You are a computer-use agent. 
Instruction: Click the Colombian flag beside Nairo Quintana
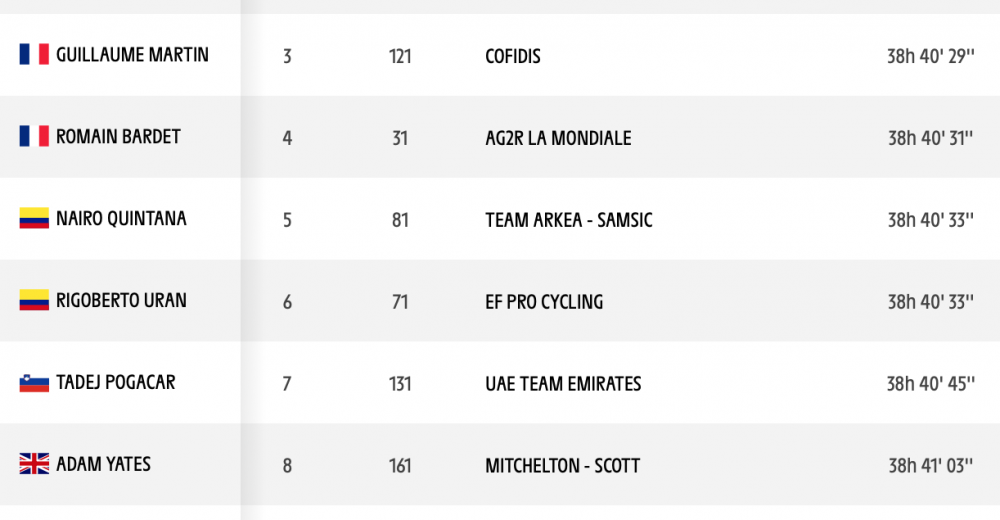point(34,218)
